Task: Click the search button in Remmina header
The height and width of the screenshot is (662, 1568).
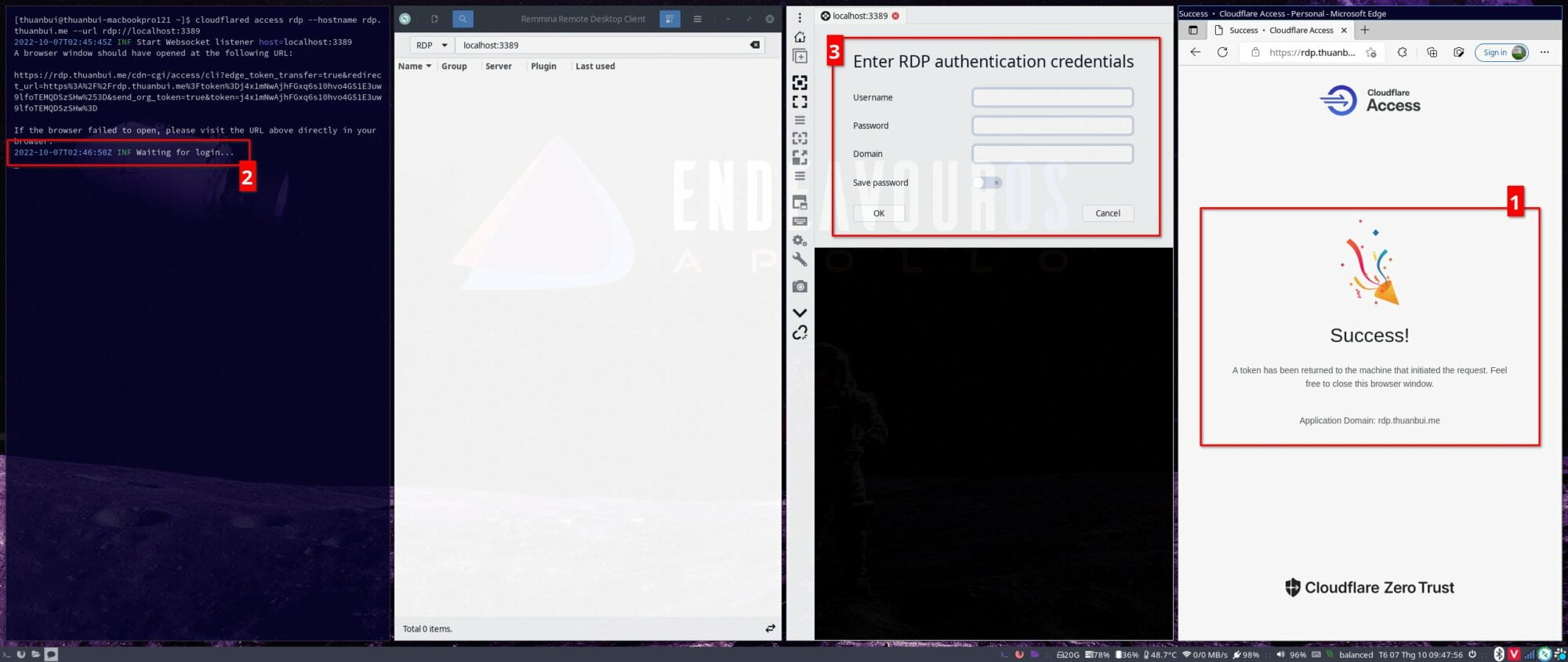Action: pos(463,19)
